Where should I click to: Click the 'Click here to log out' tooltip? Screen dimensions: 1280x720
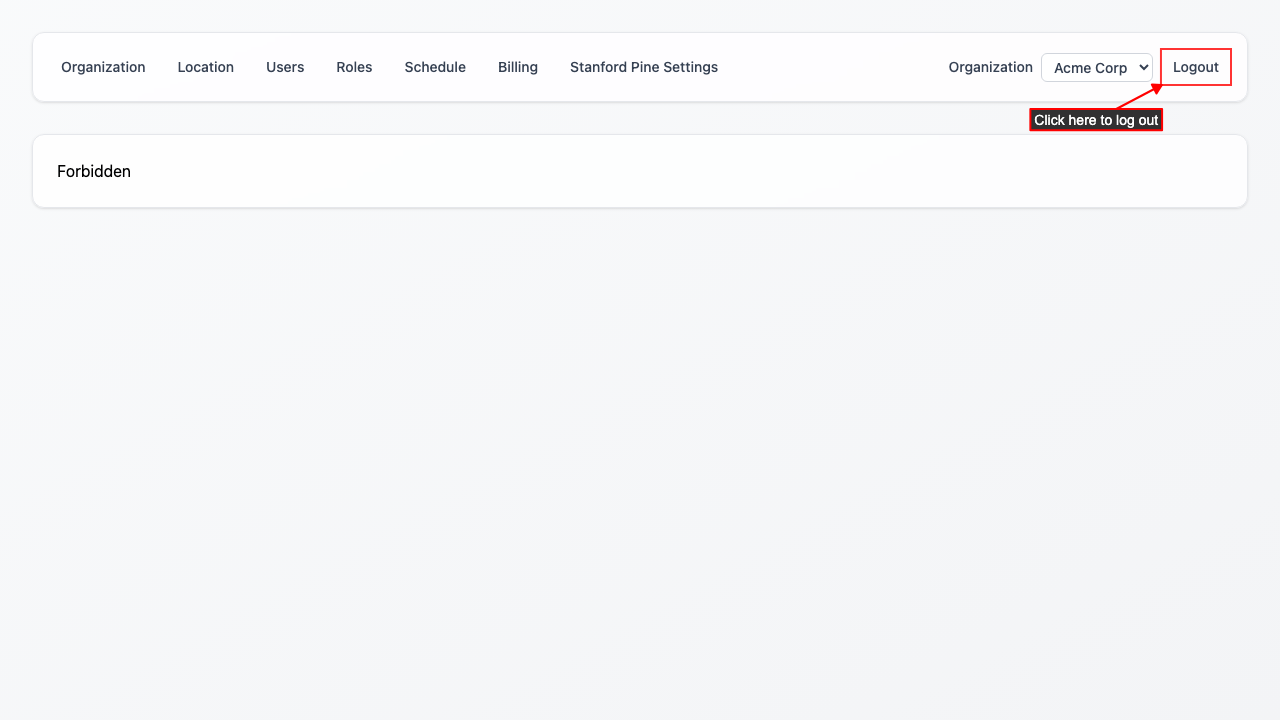1096,119
